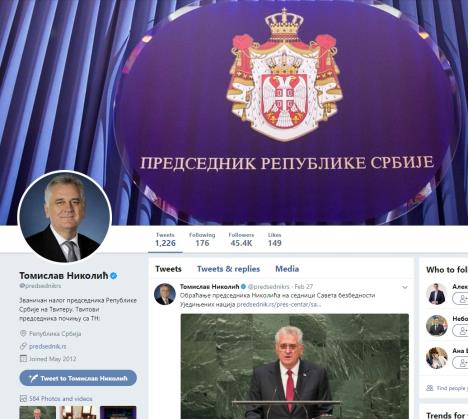Open the UN speech photo in the tweet

[295, 366]
